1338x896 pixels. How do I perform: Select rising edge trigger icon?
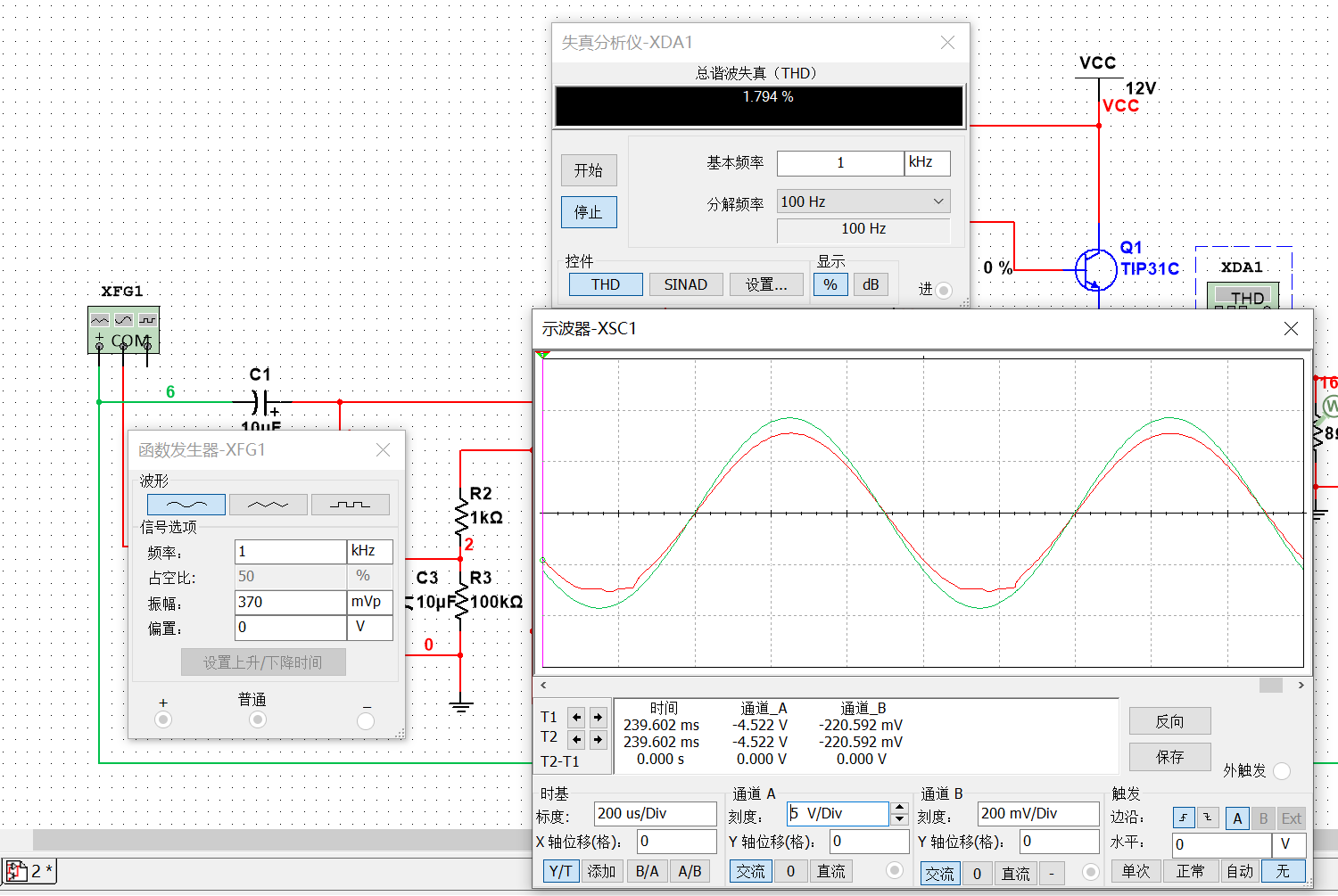[1184, 818]
